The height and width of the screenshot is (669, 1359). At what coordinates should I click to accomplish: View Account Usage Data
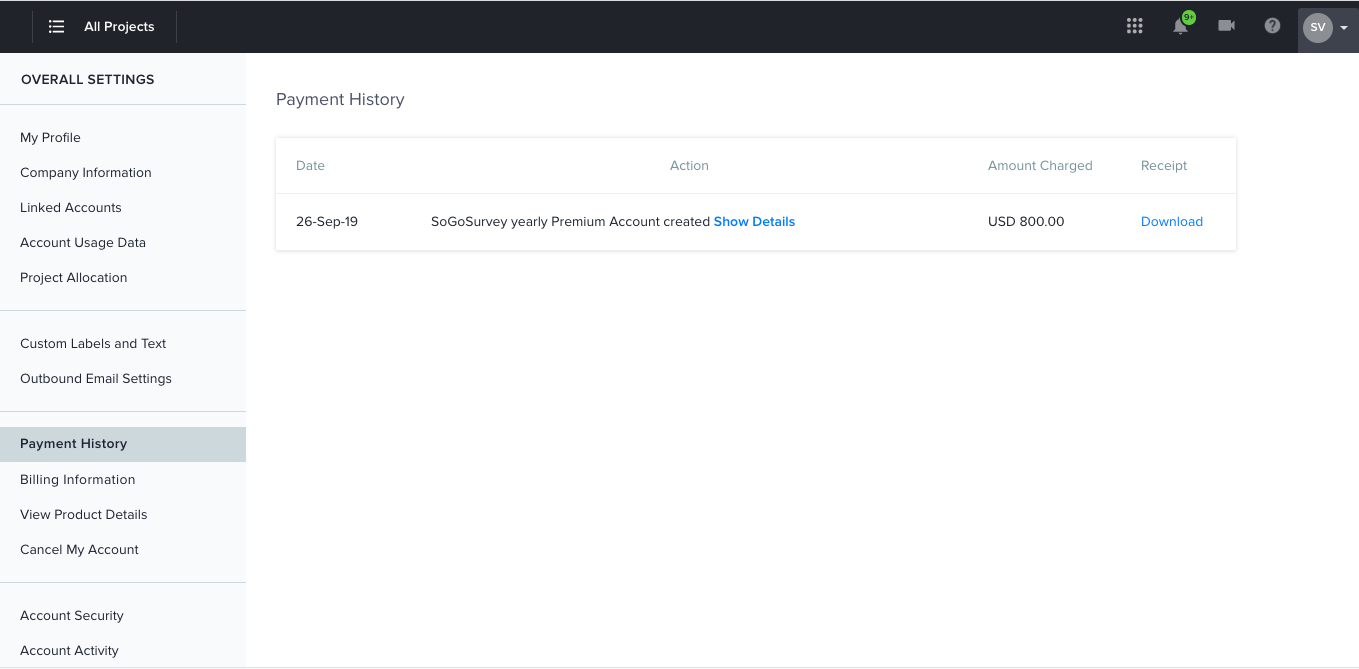tap(83, 243)
